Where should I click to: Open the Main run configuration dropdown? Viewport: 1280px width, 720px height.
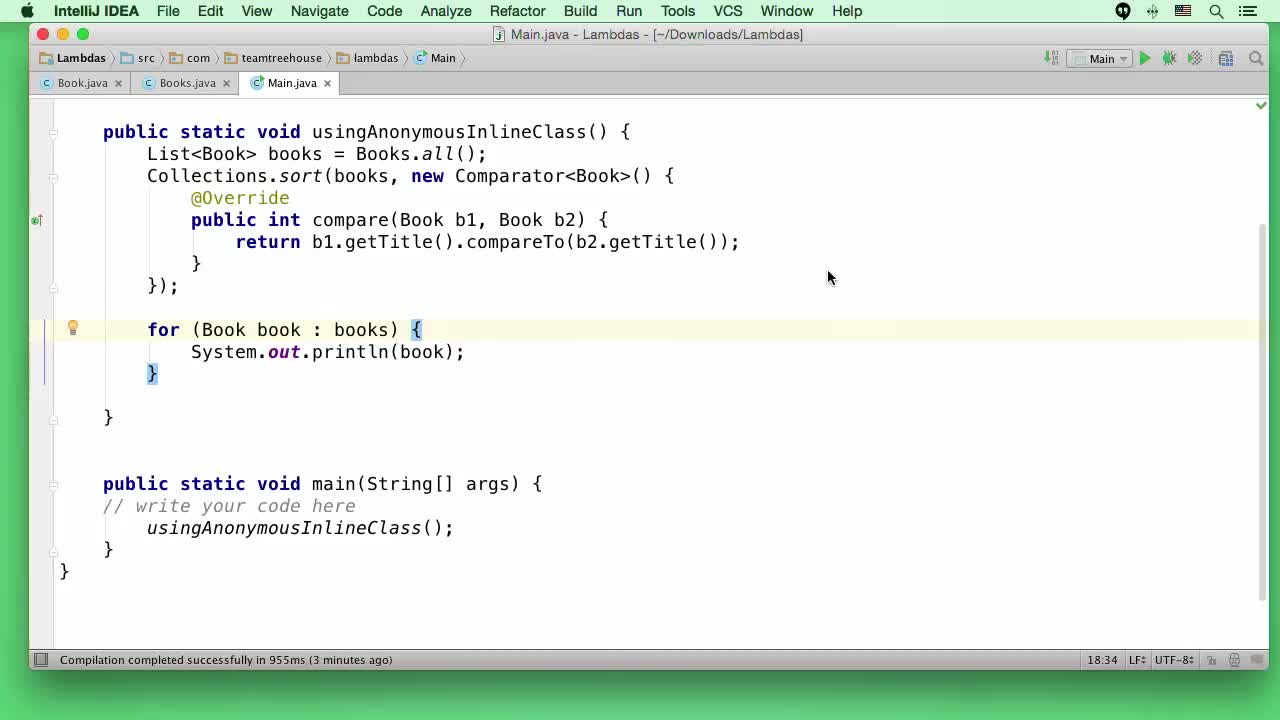[1100, 58]
